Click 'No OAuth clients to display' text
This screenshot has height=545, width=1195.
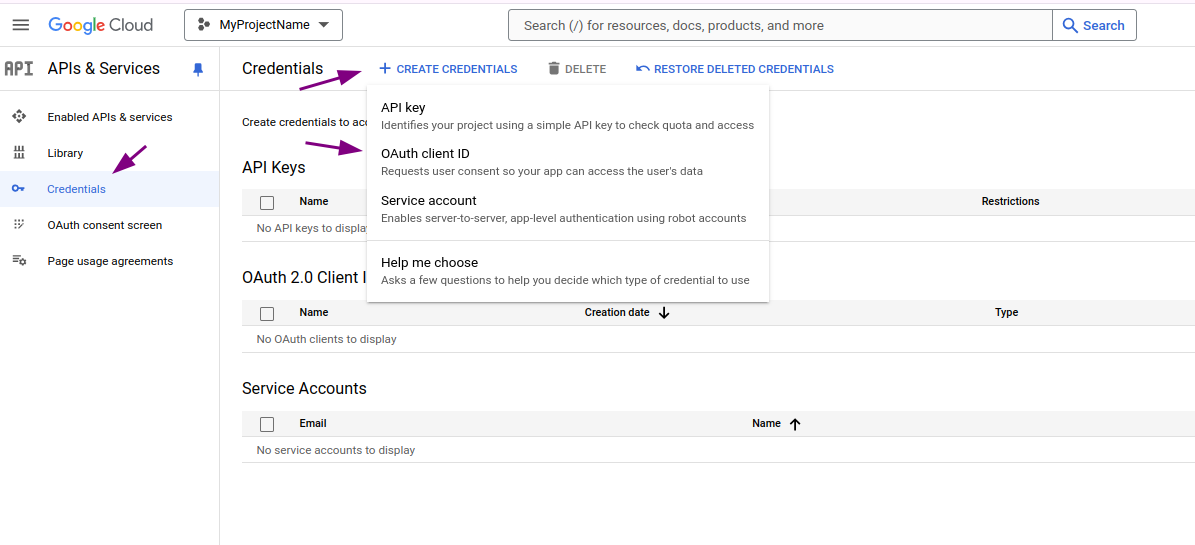point(326,339)
